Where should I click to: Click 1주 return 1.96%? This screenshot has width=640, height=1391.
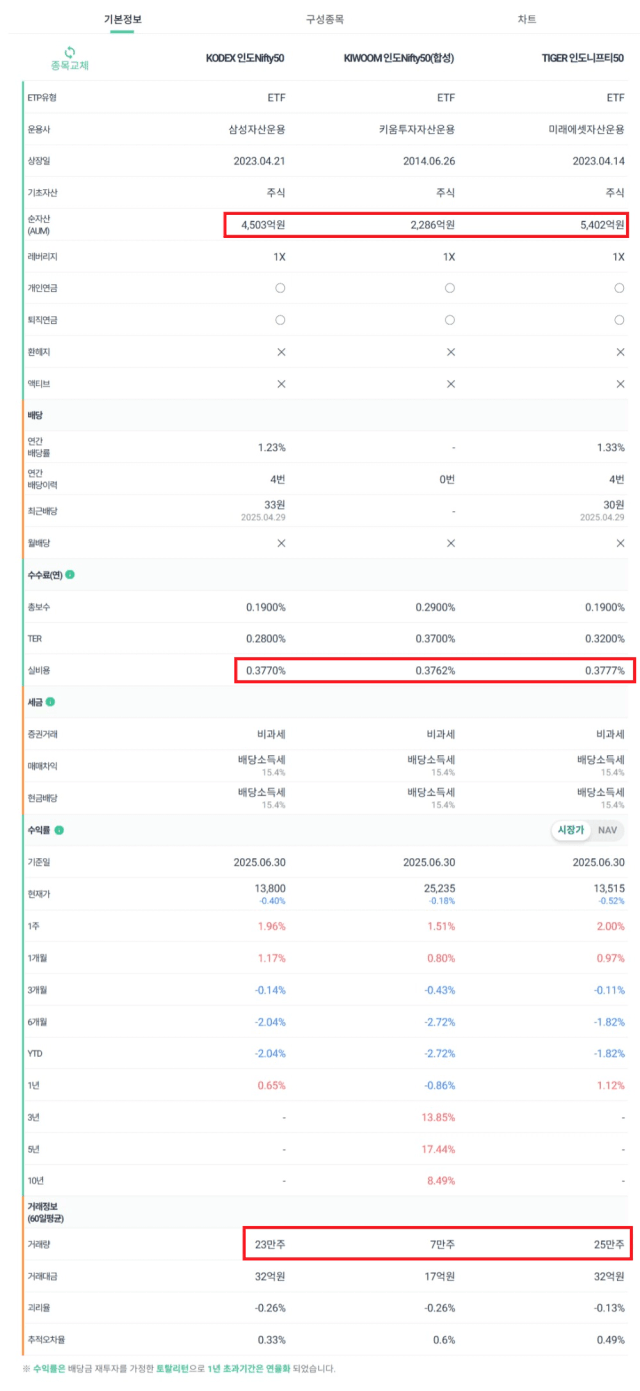[272, 926]
